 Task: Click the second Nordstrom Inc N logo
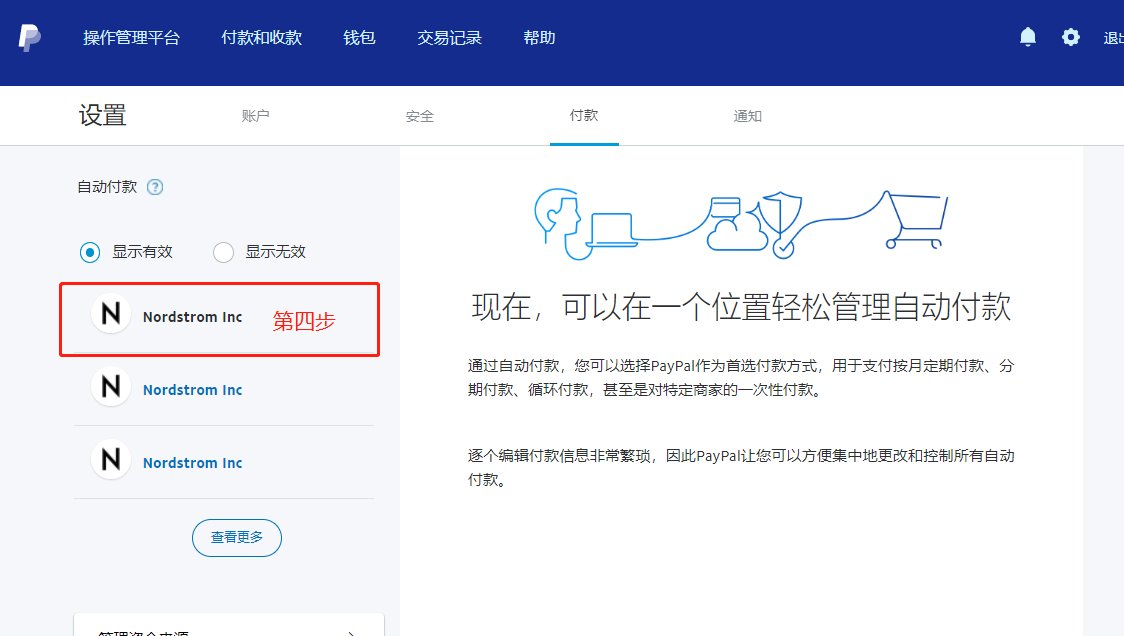pyautogui.click(x=110, y=389)
